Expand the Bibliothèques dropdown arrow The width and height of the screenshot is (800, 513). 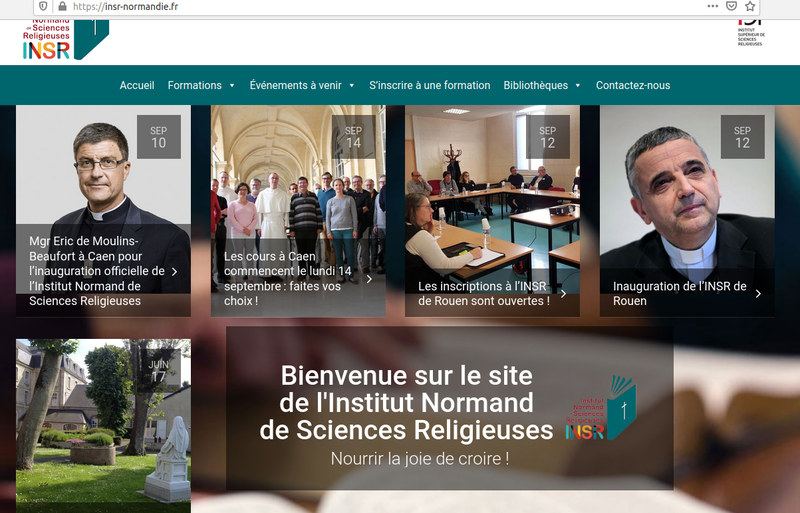tap(578, 86)
